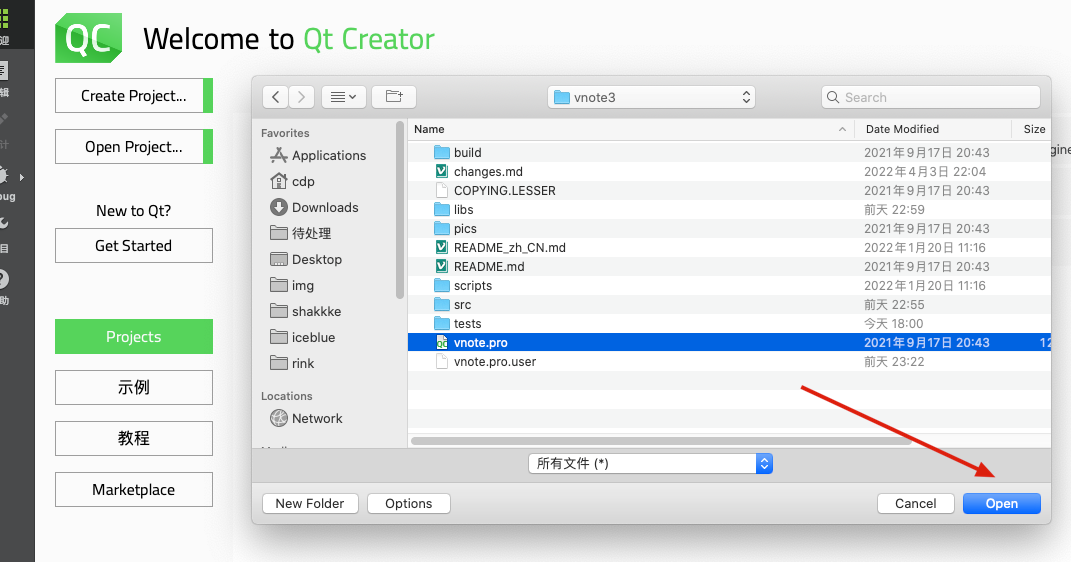
Task: Select the build folder
Action: point(729,152)
